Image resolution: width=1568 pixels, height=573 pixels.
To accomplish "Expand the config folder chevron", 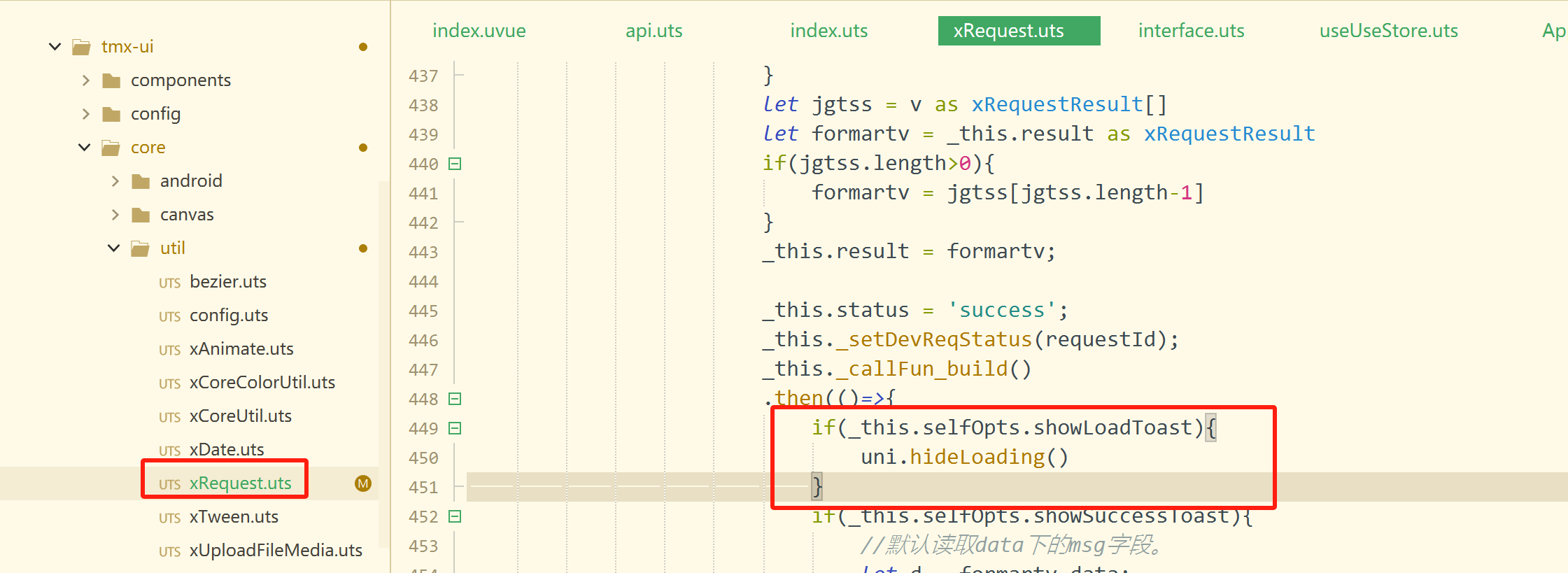I will coord(85,114).
